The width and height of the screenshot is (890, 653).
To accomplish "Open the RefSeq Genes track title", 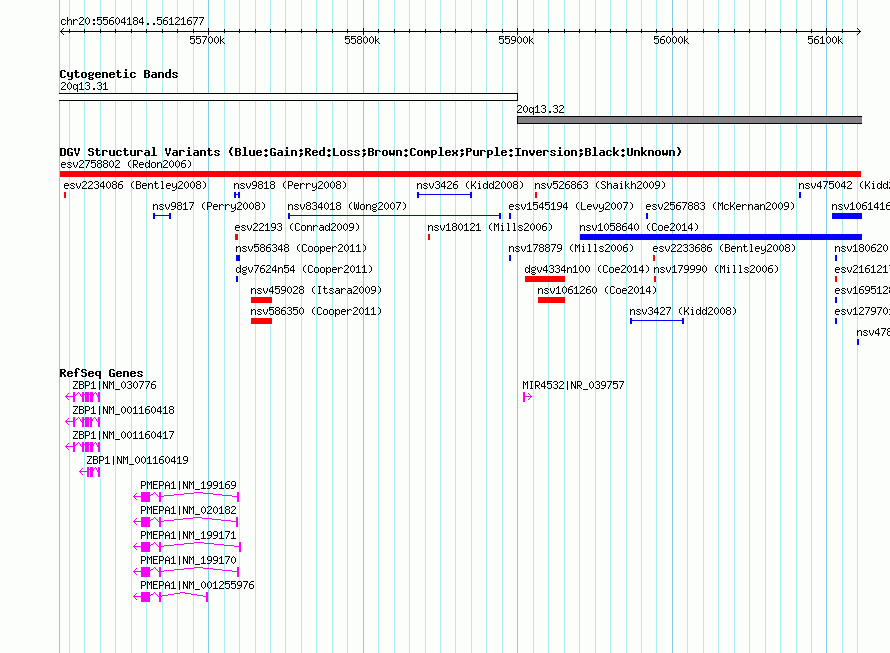I will [x=101, y=373].
